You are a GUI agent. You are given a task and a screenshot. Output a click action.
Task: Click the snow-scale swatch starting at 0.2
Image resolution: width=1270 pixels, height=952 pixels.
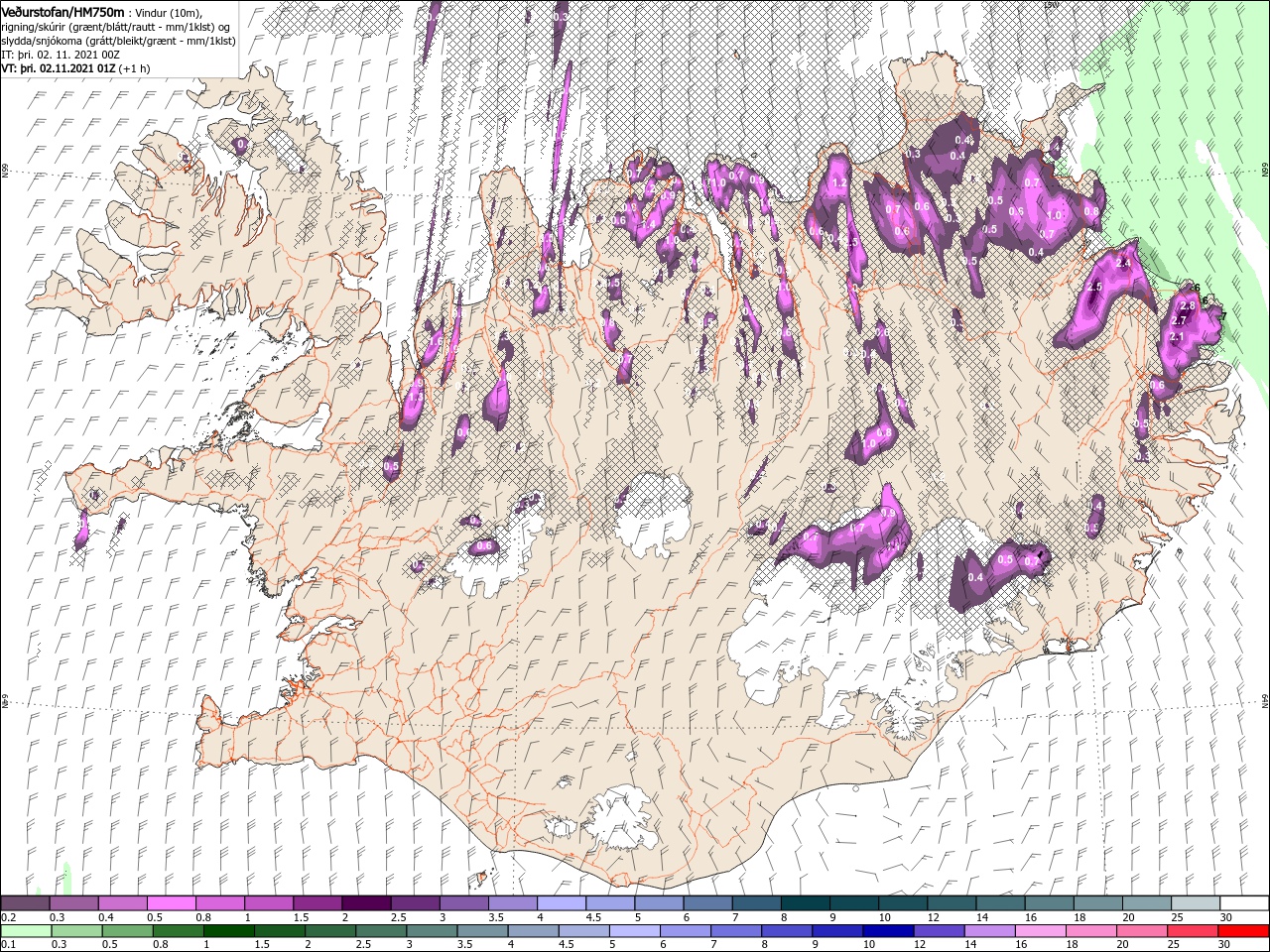point(25,903)
